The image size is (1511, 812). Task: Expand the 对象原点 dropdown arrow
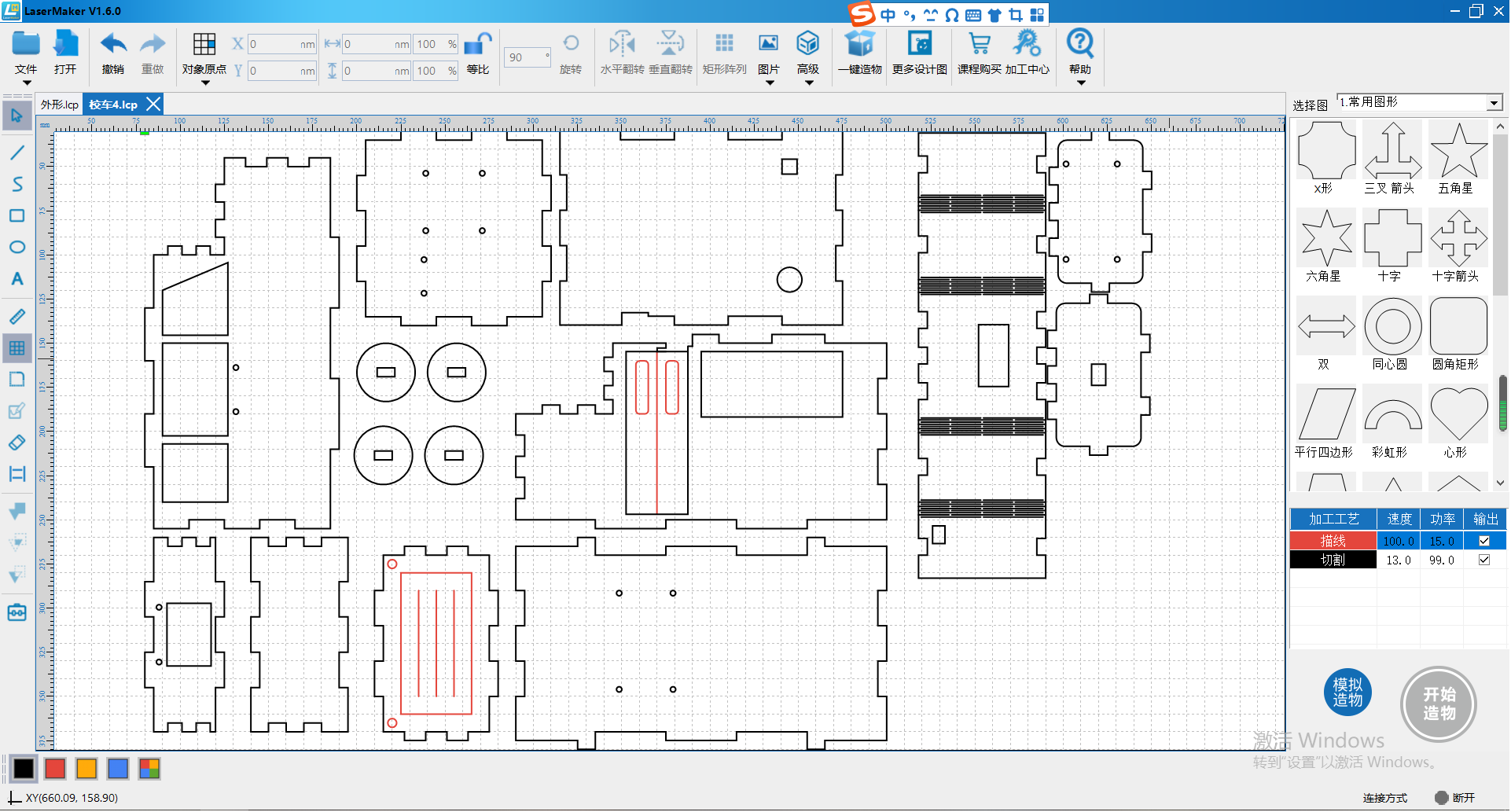coord(205,83)
